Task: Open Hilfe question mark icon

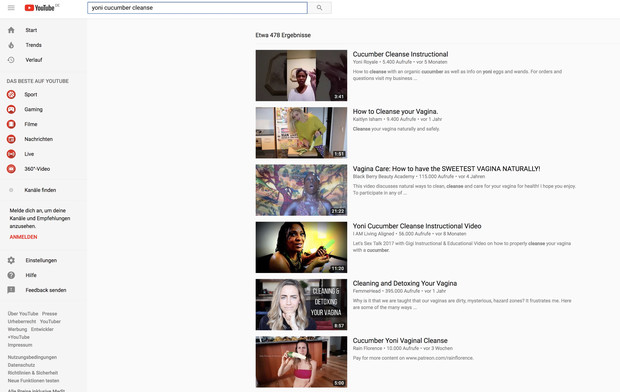Action: coord(11,275)
